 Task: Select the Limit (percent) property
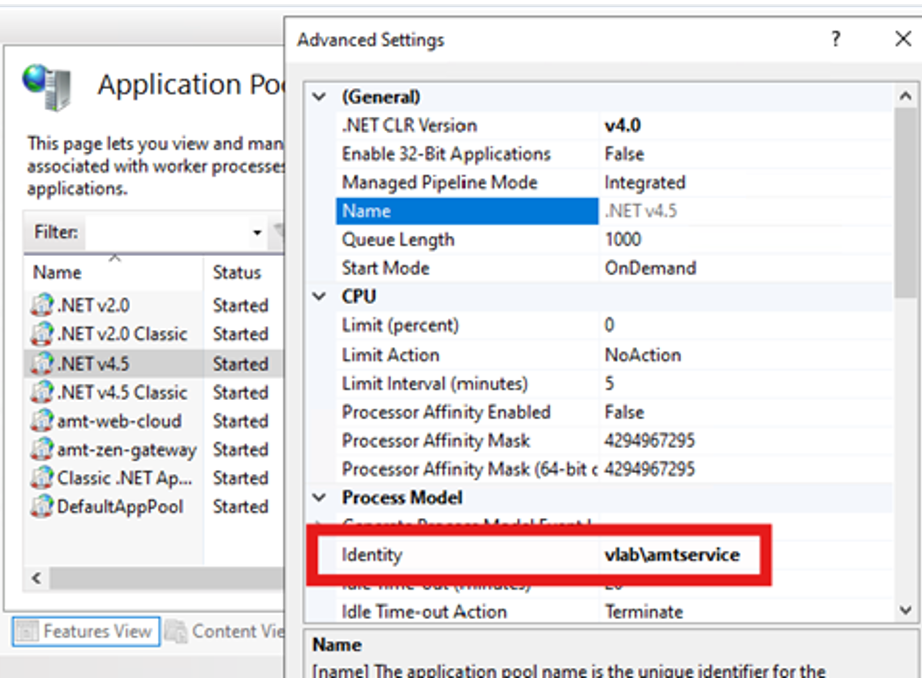point(400,325)
